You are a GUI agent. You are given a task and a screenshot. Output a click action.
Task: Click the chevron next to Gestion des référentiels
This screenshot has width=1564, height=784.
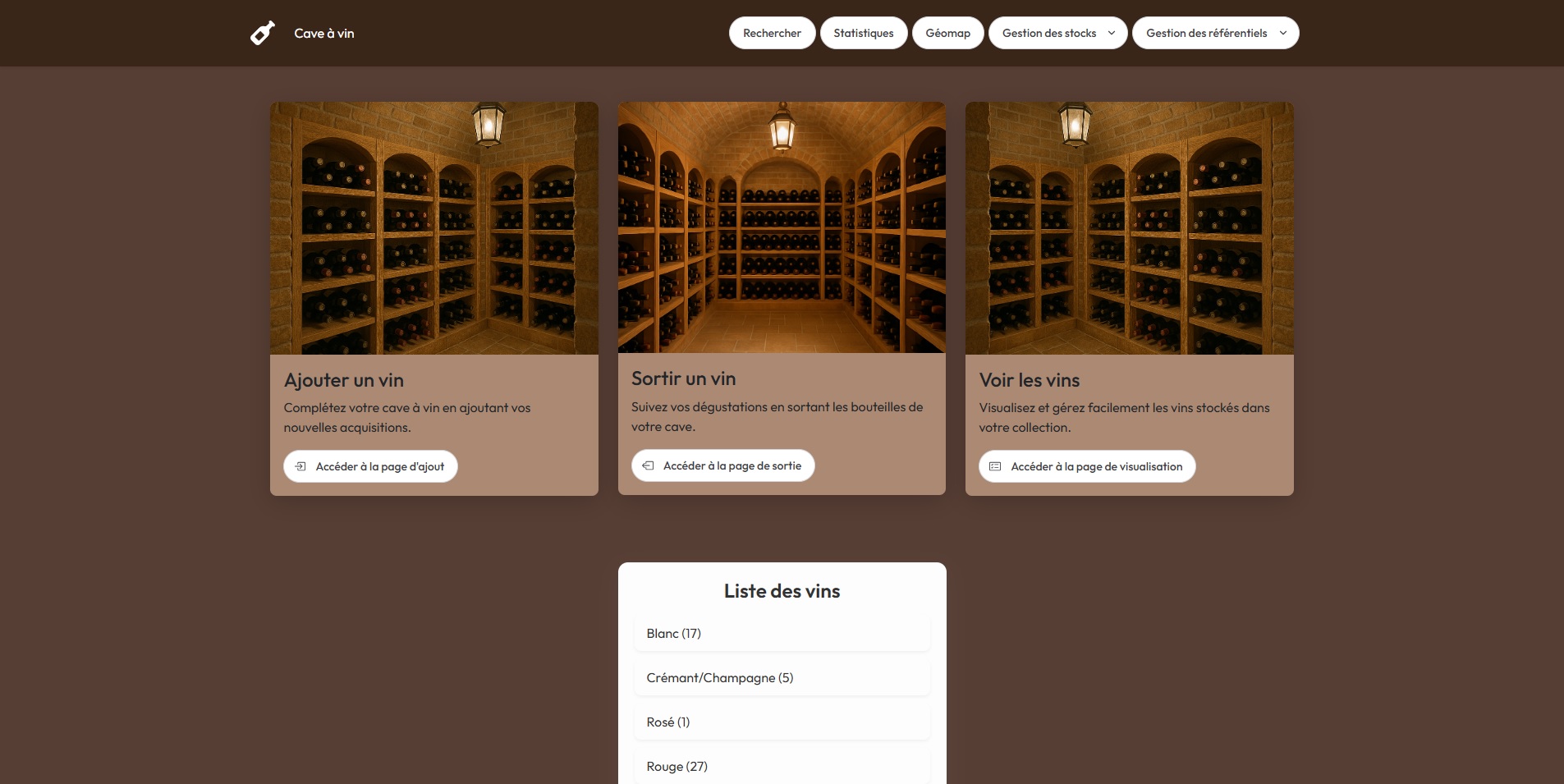[1282, 34]
